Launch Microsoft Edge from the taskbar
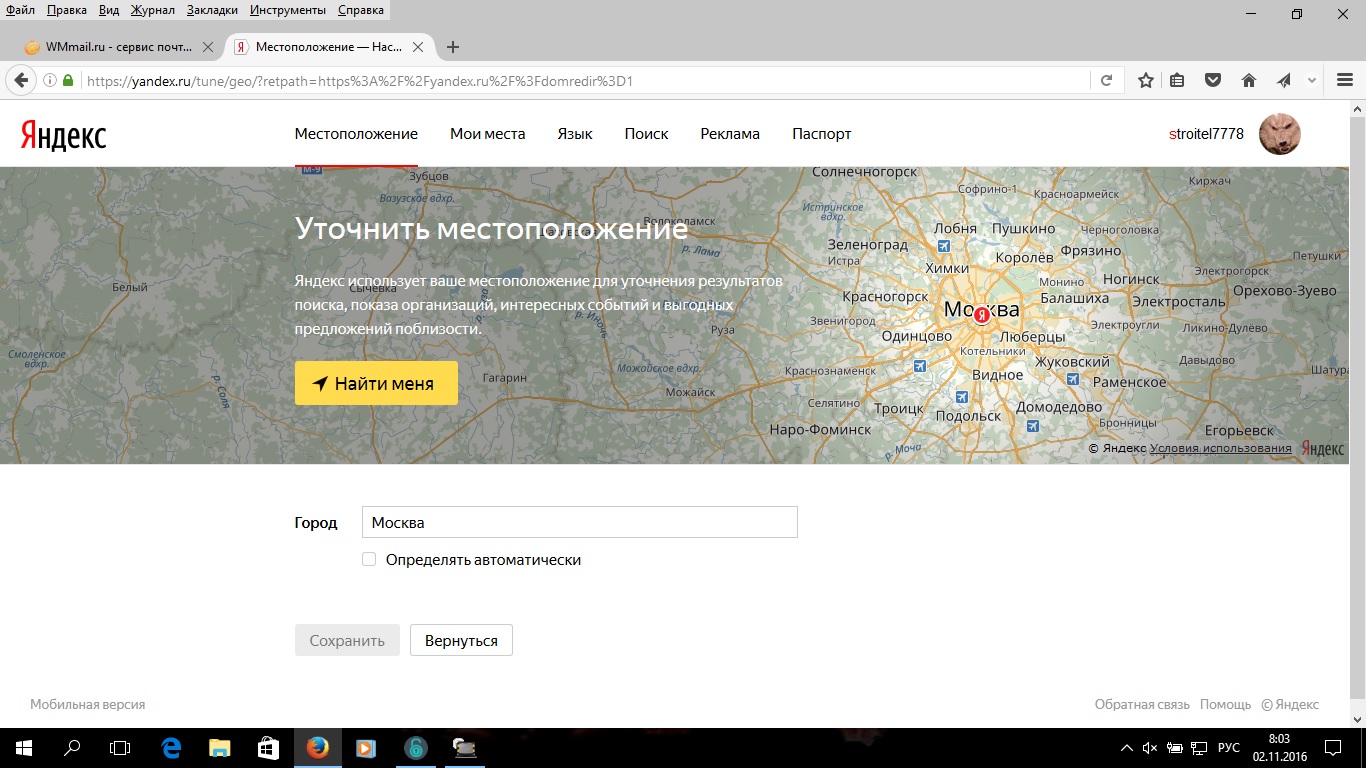Viewport: 1366px width, 768px height. [x=171, y=747]
